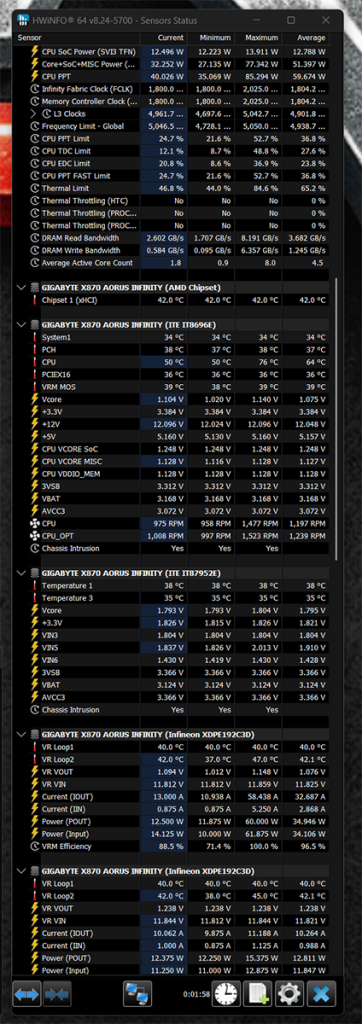The image size is (362, 1024).
Task: Click the thermometer icon beside PCIEX16
Action: point(35,374)
